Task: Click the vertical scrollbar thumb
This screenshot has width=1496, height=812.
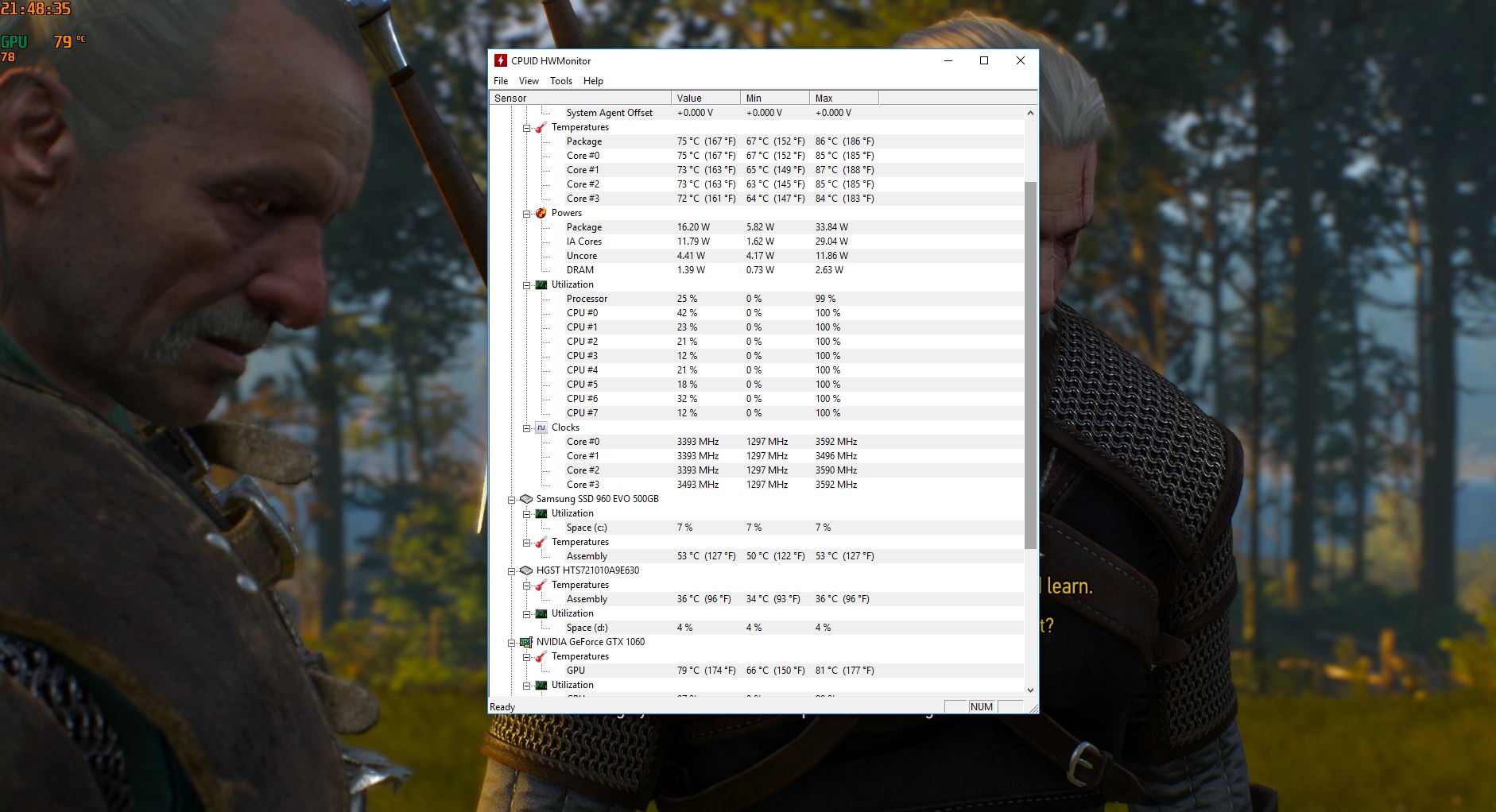Action: click(1030, 365)
